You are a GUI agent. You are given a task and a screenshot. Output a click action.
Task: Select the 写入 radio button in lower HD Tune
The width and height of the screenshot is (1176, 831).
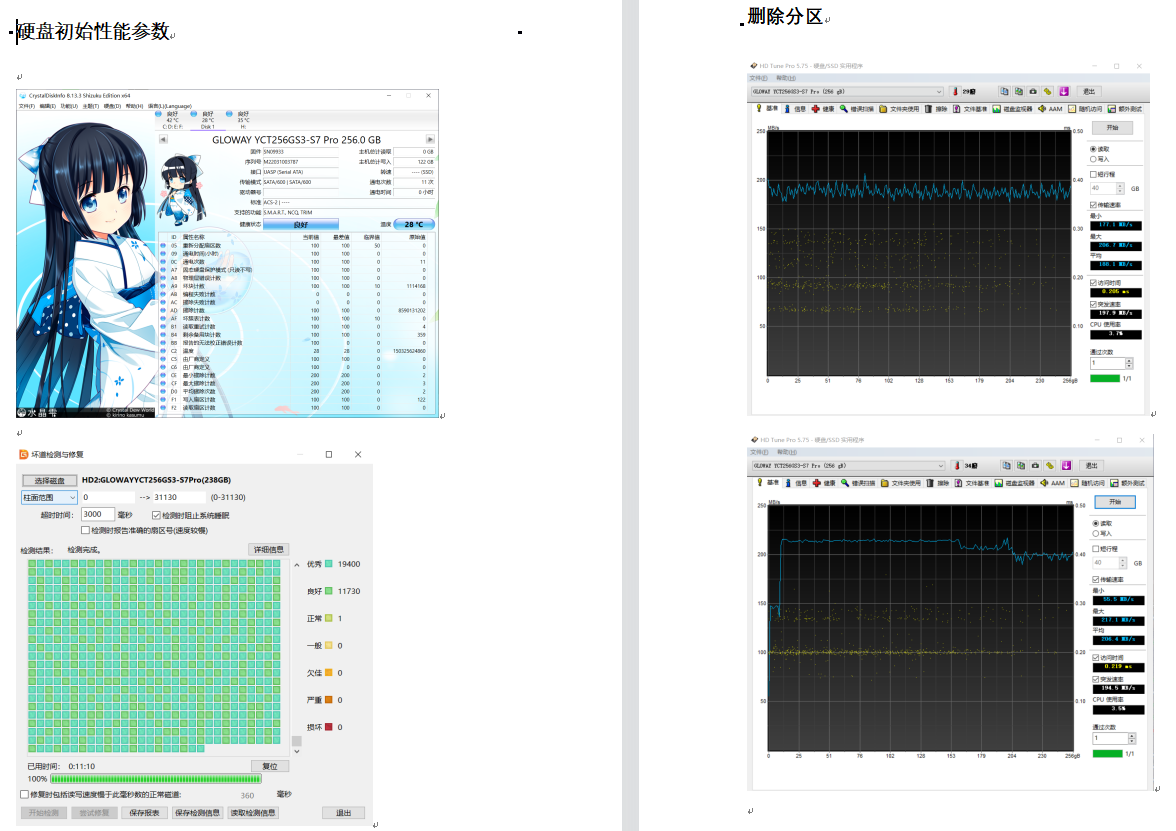tap(1096, 533)
